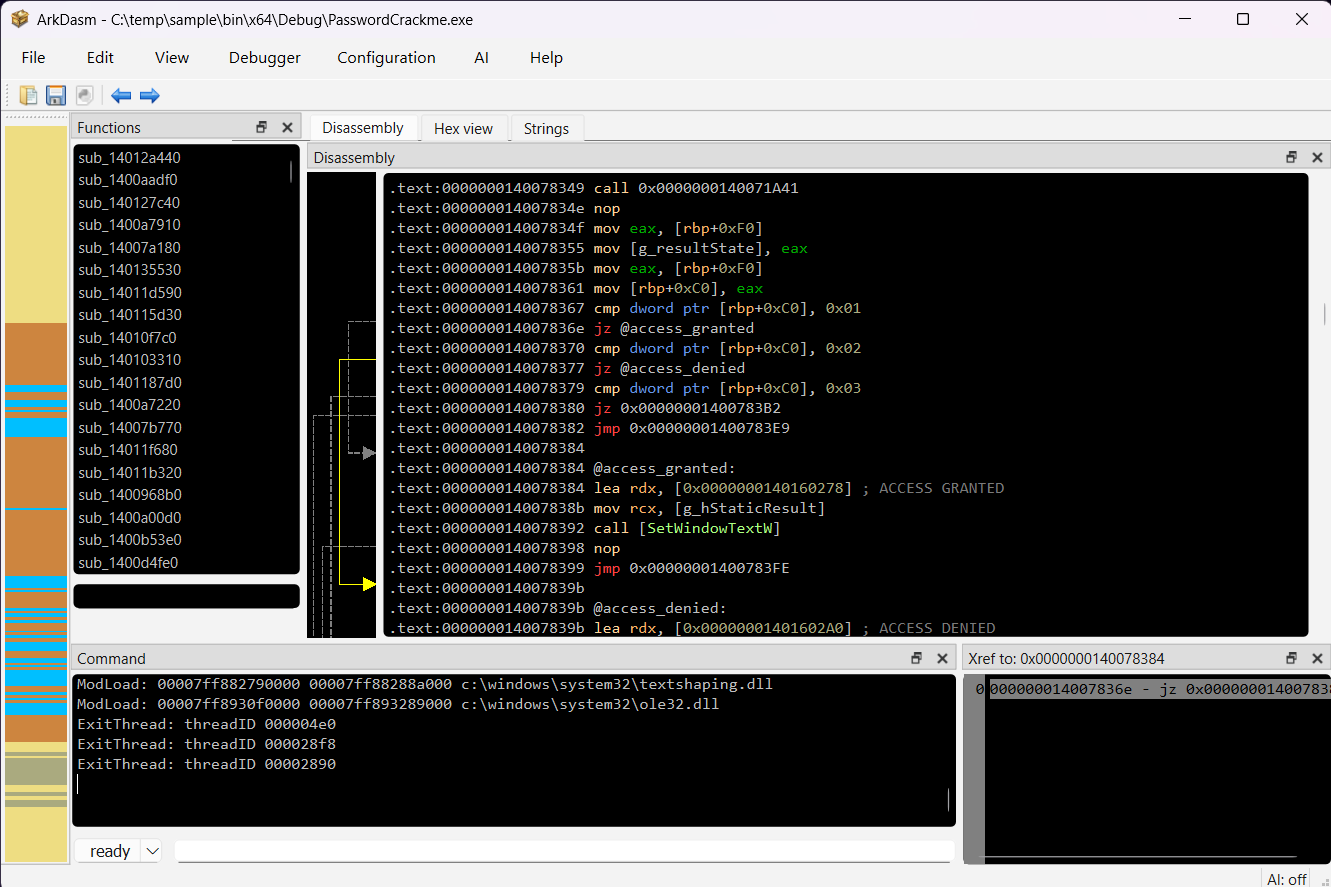
Task: Open the View menu
Action: tap(172, 57)
